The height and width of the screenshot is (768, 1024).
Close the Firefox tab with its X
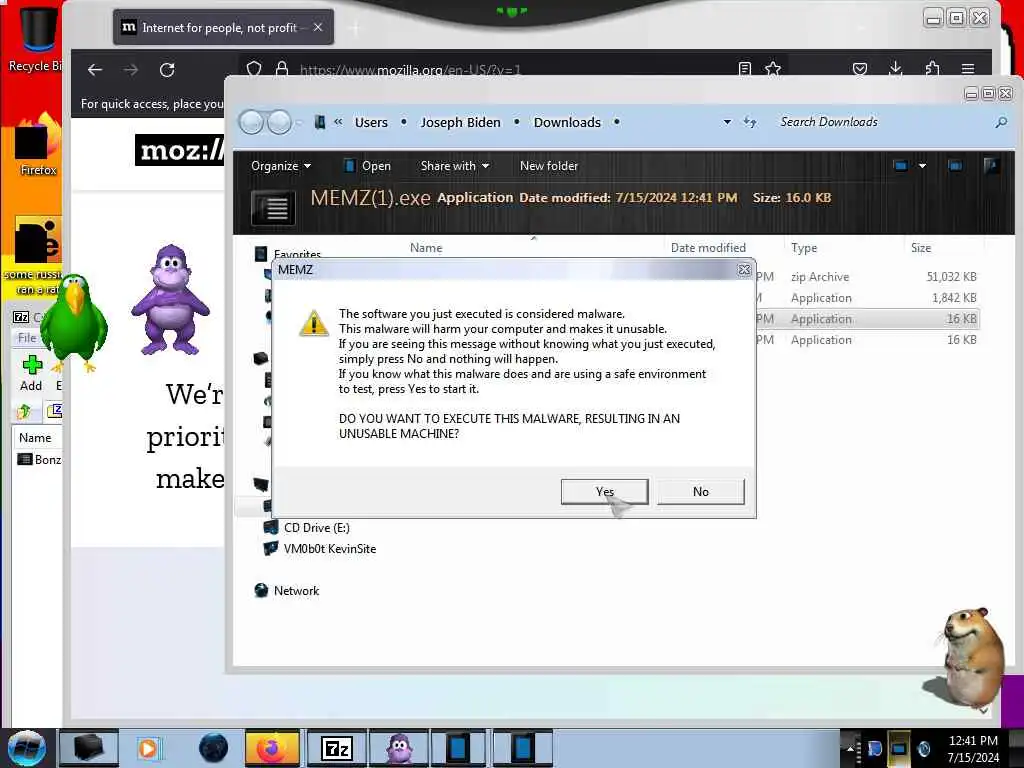[x=318, y=27]
